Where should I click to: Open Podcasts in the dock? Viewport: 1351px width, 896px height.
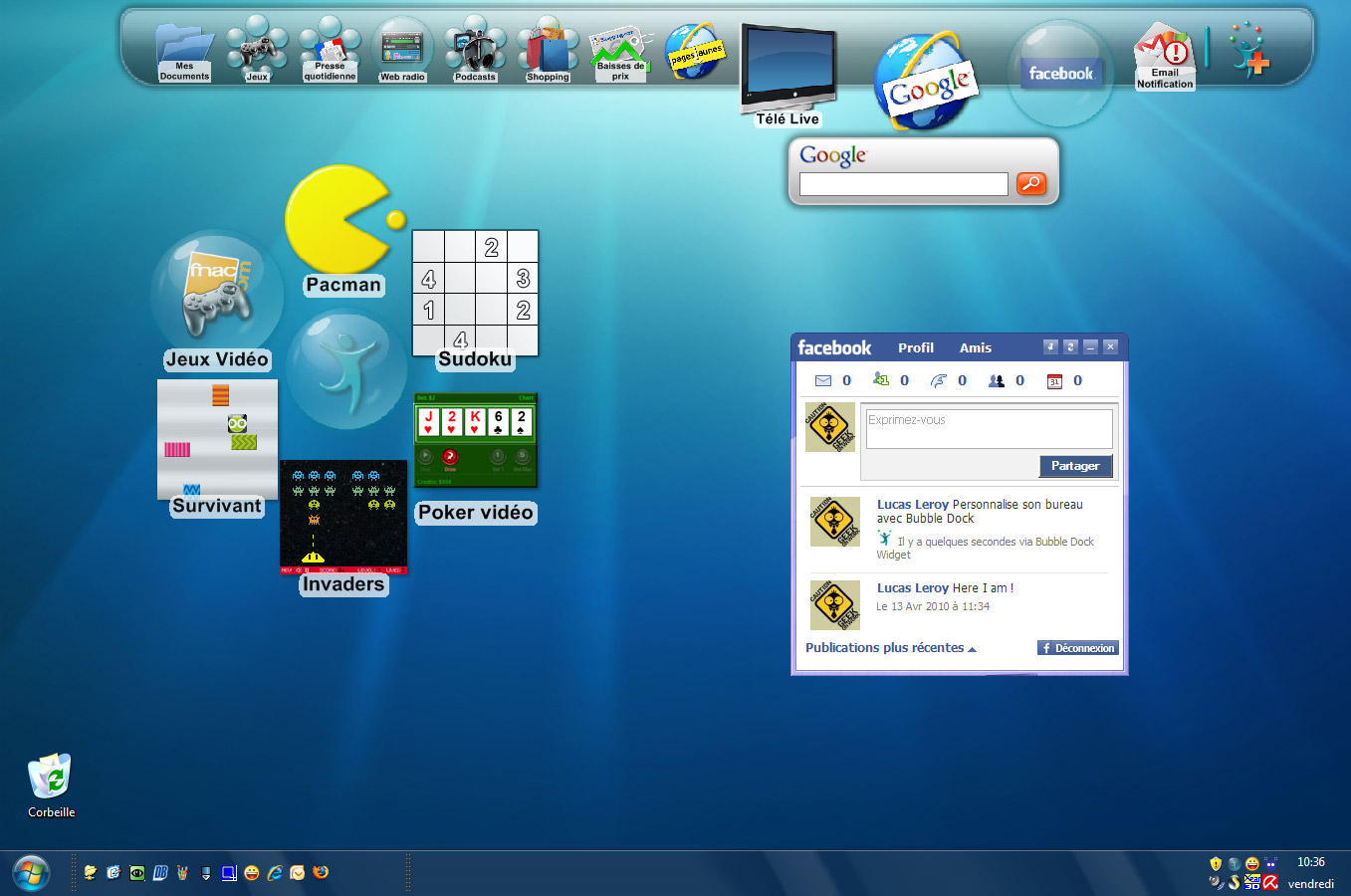(x=475, y=49)
